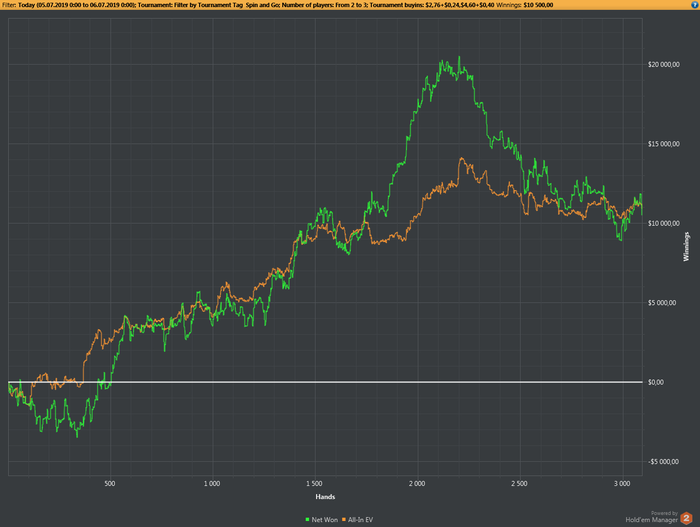Click the 3 000 hands axis label
The height and width of the screenshot is (527, 700).
click(622, 484)
